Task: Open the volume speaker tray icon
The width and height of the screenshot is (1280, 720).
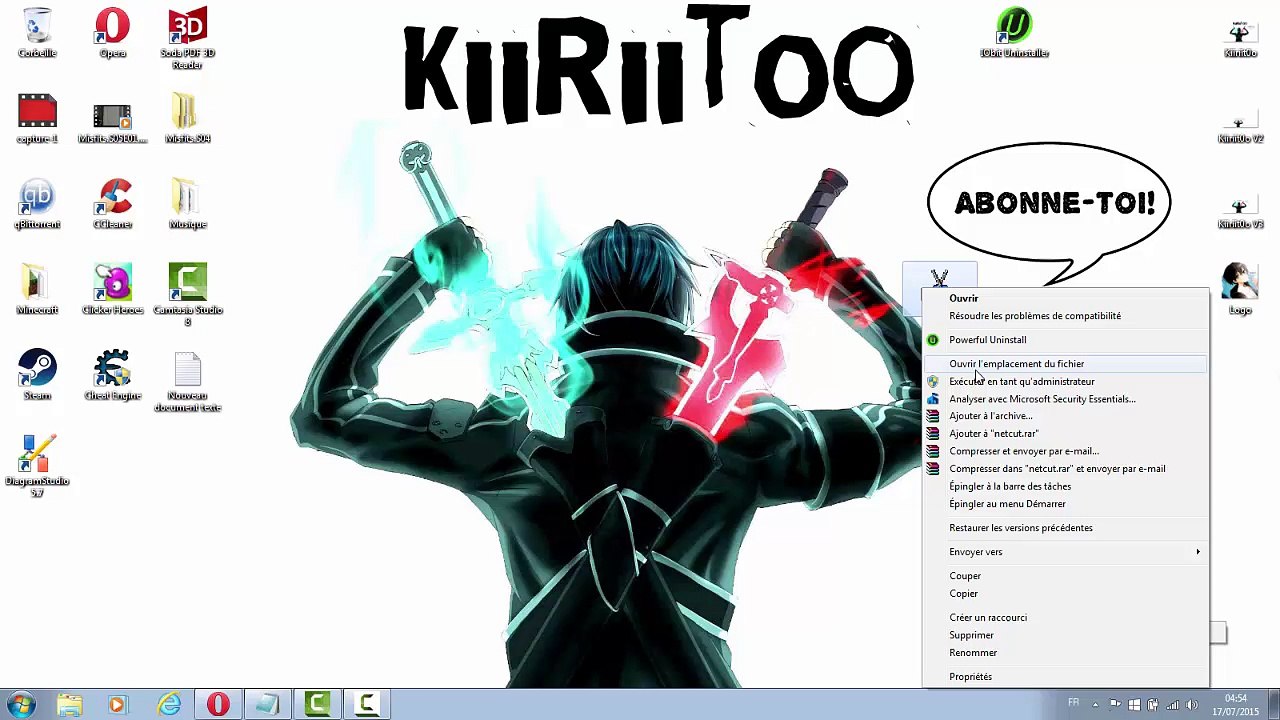Action: (x=1191, y=705)
